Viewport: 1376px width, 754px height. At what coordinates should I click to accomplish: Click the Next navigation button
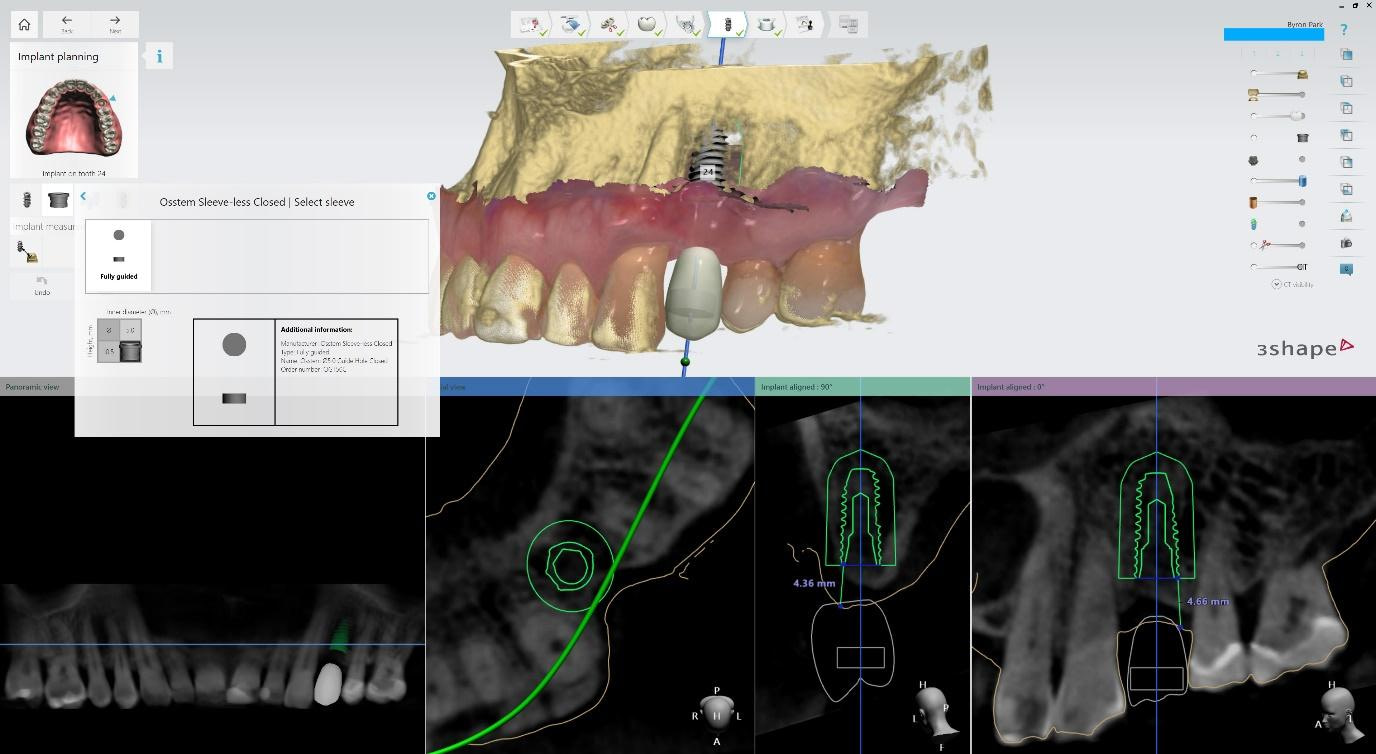coord(113,24)
